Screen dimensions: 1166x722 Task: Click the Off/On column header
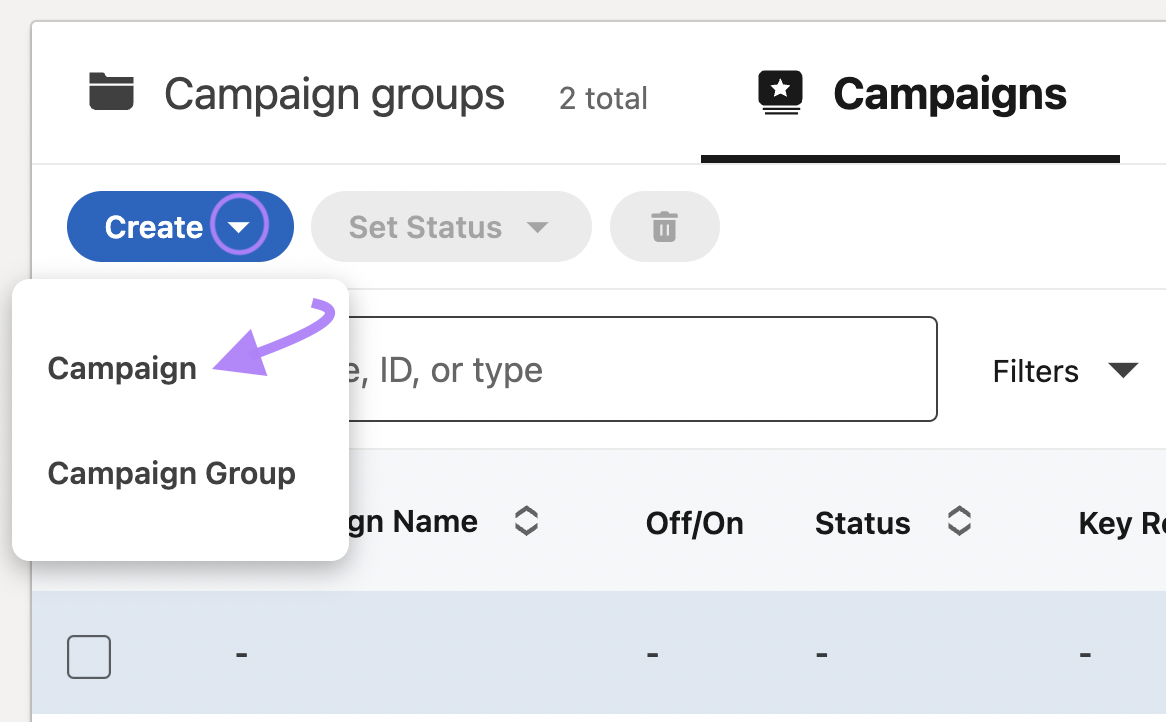[x=694, y=522]
